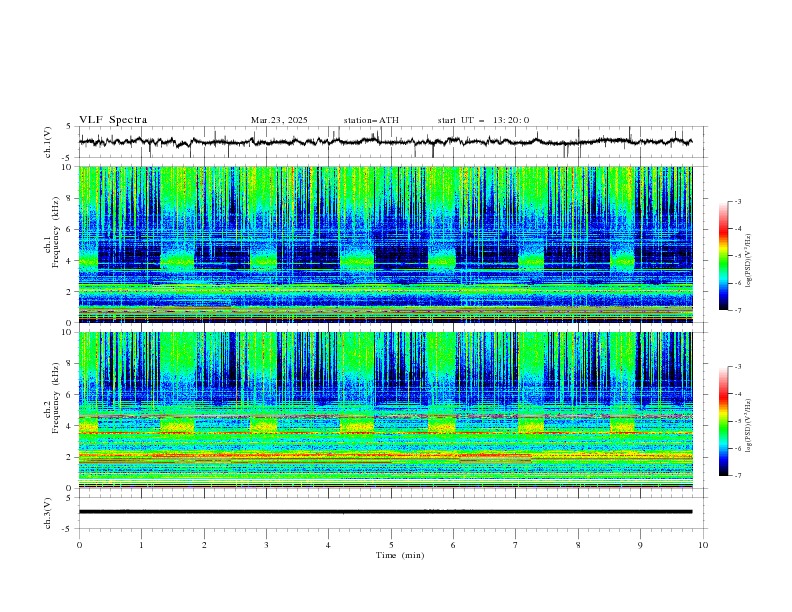Click the ch.1 spectrogram color bar

pos(724,256)
